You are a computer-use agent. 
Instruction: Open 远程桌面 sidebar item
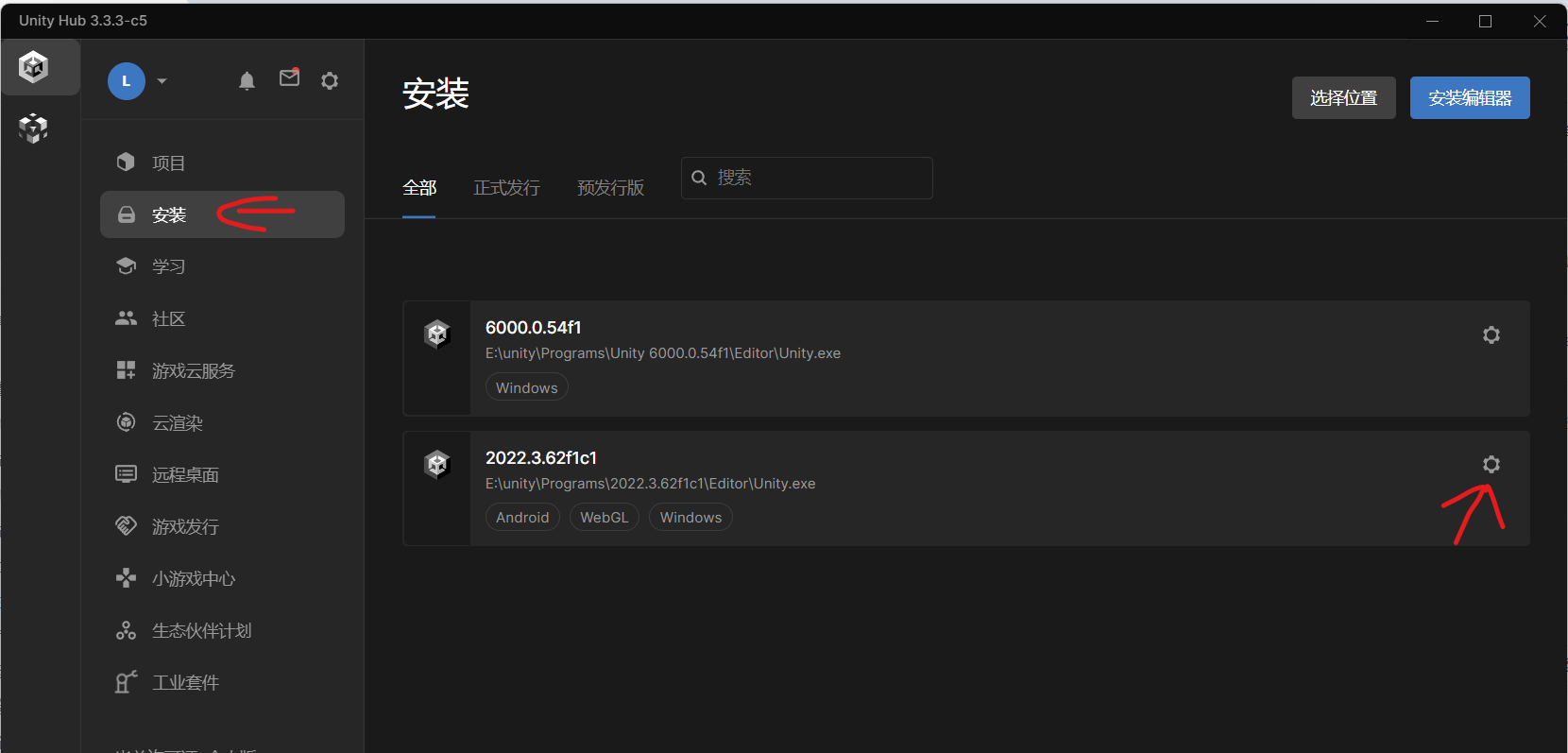pyautogui.click(x=222, y=474)
